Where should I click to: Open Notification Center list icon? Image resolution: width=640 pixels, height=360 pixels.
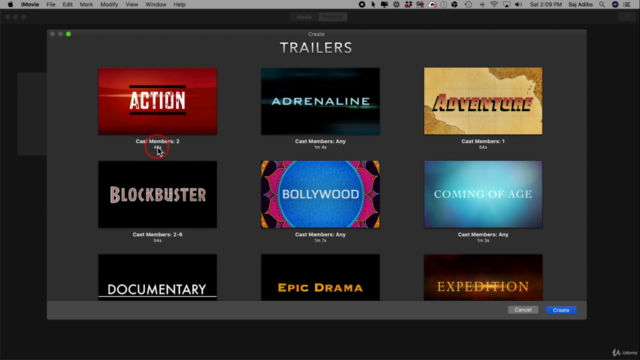[627, 4]
